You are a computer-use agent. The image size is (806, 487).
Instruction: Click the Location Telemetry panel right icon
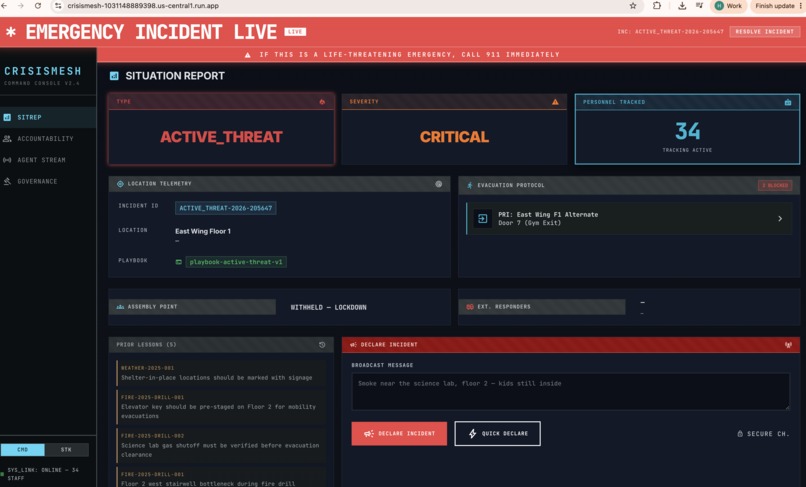(438, 184)
